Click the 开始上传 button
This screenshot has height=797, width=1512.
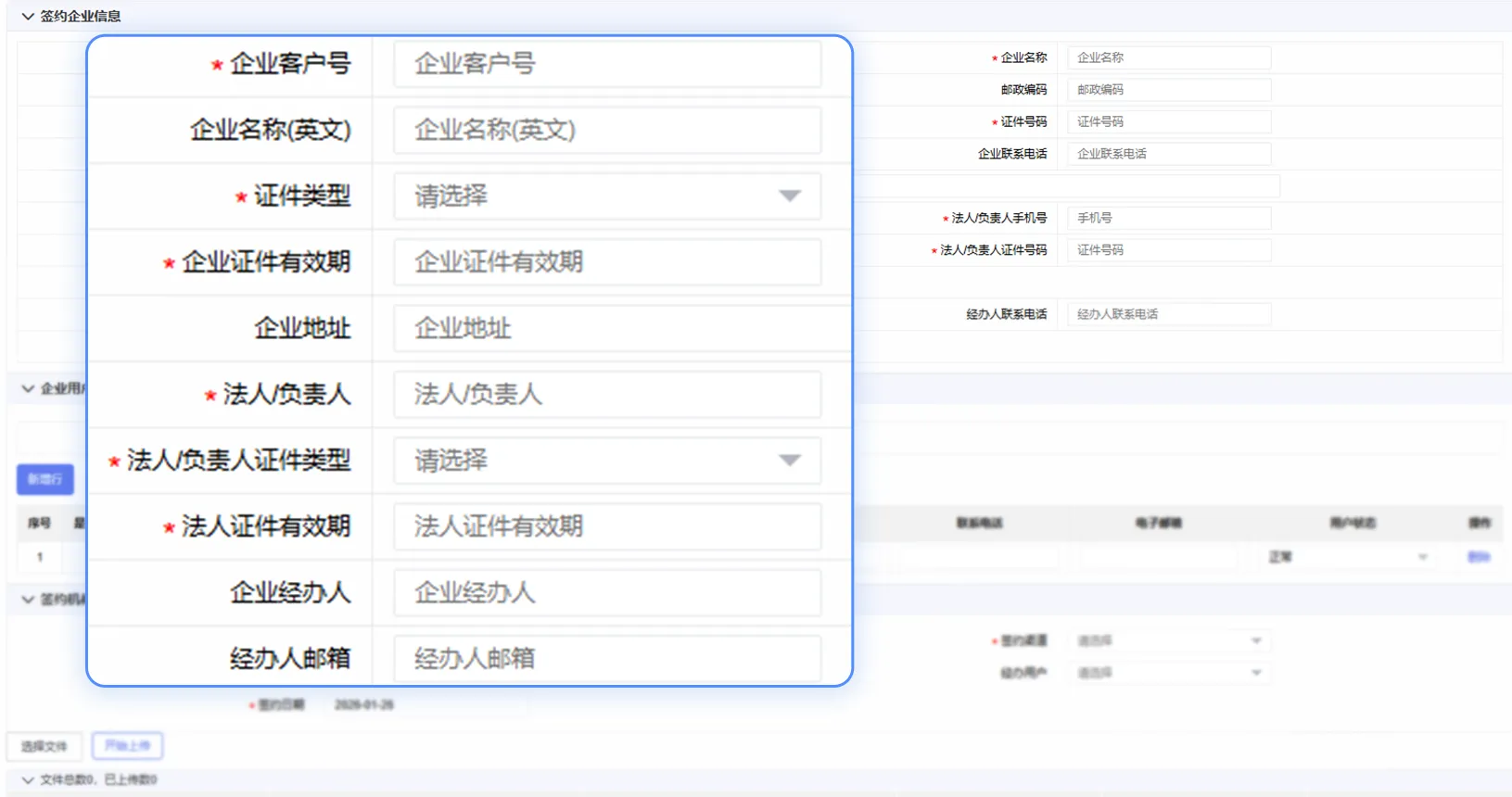[x=127, y=746]
